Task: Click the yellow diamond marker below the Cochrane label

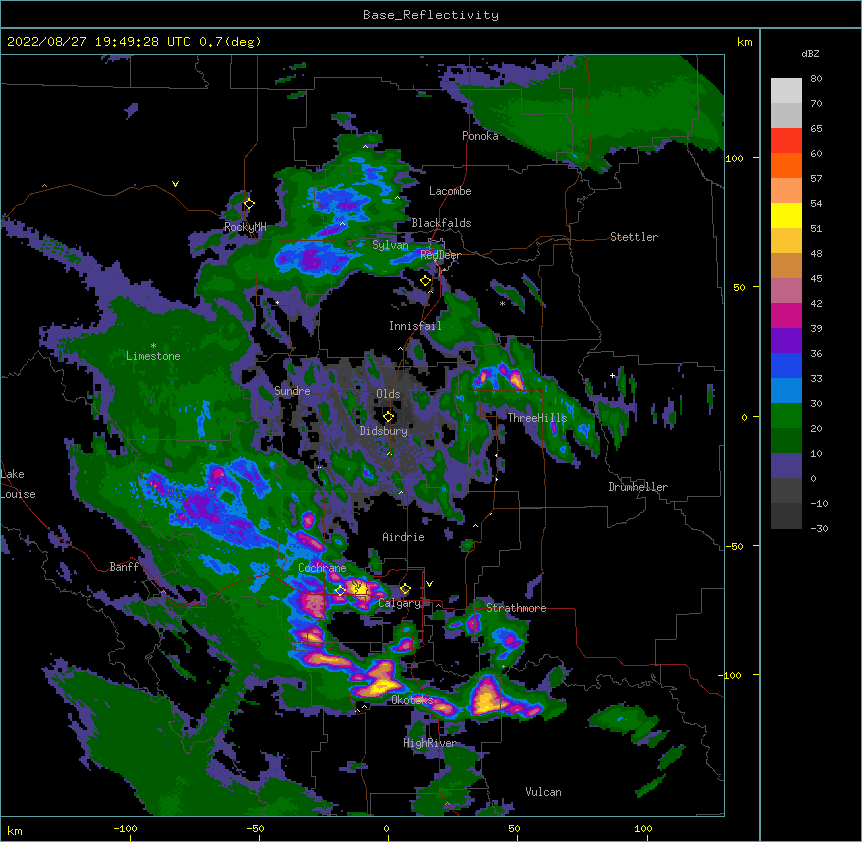Action: click(340, 591)
